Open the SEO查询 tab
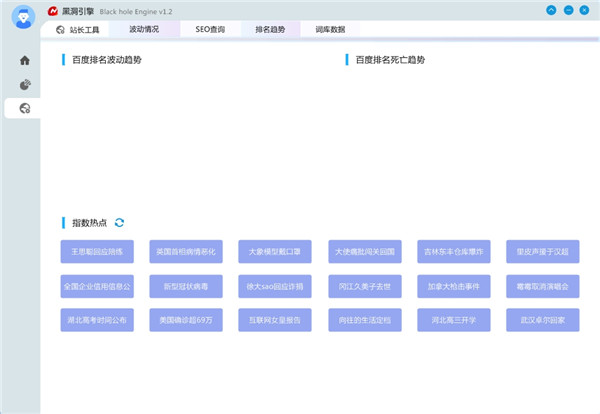This screenshot has height=414, width=600. pos(210,29)
